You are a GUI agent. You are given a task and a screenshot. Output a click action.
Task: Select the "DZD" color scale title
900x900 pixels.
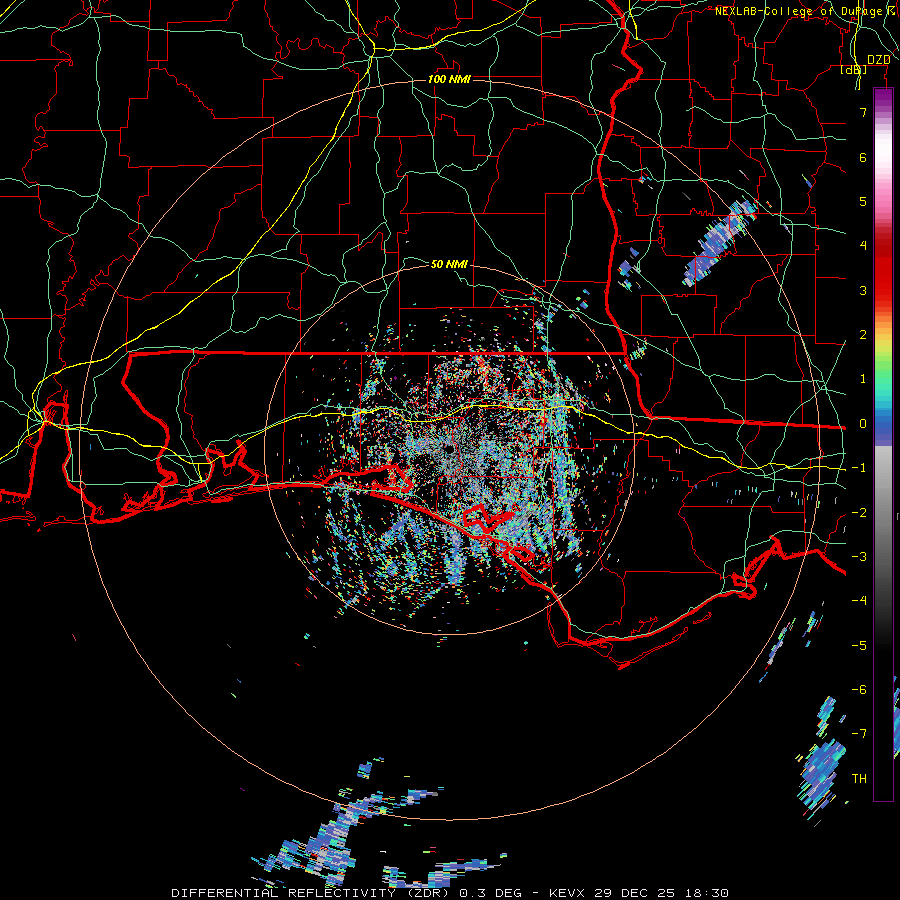click(x=878, y=60)
